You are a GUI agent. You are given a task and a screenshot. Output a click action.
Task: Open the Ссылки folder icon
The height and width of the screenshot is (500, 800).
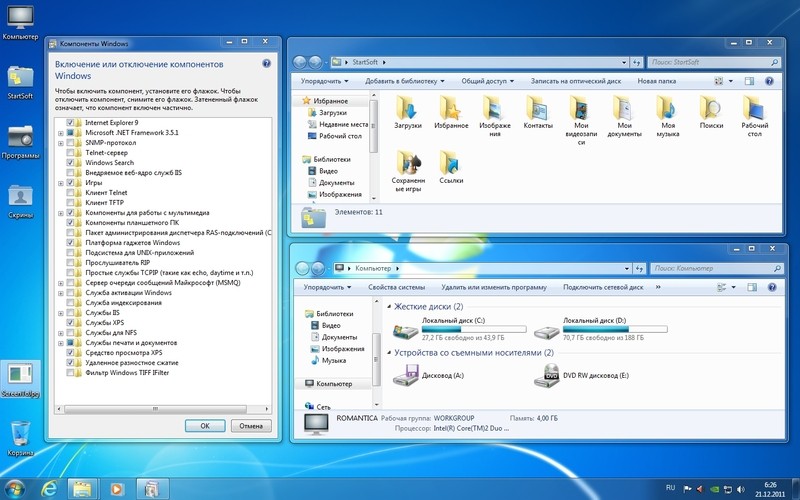pos(451,163)
